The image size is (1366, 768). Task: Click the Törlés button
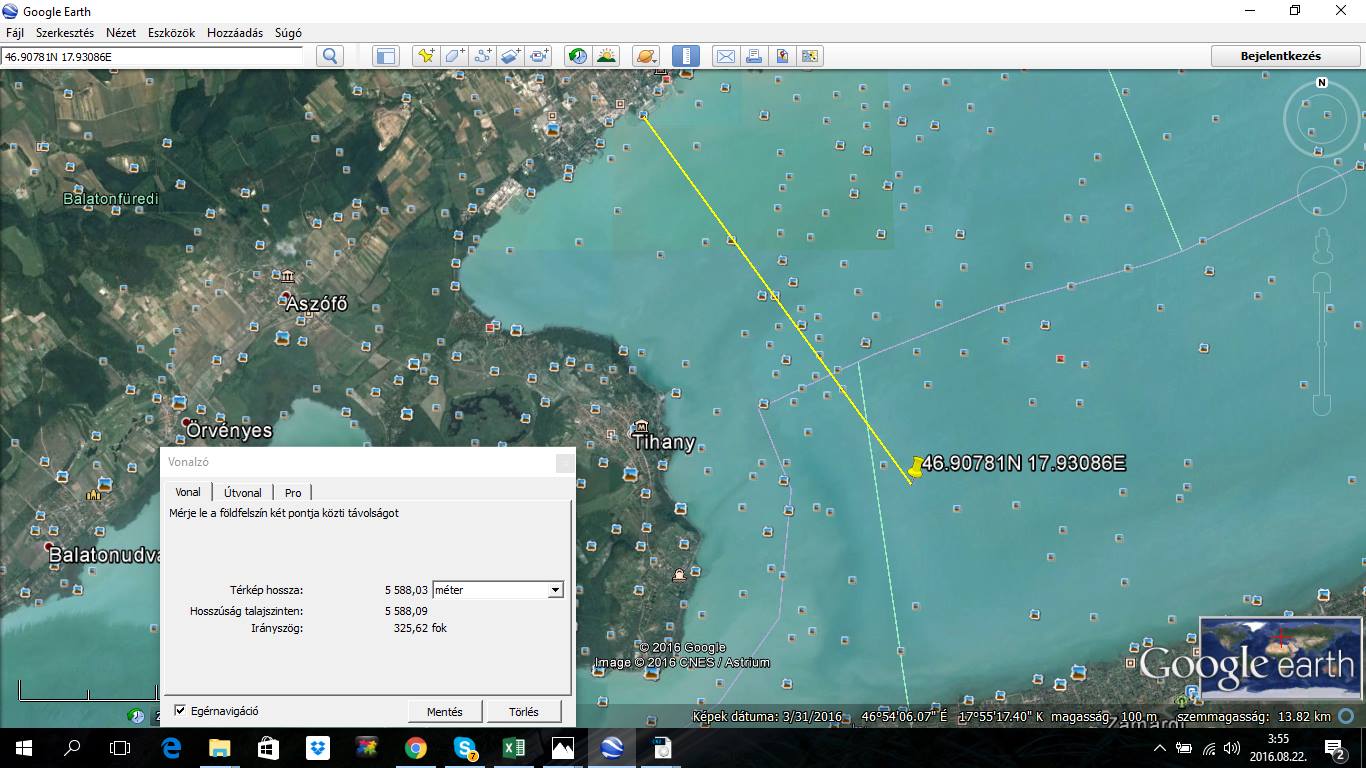[523, 712]
